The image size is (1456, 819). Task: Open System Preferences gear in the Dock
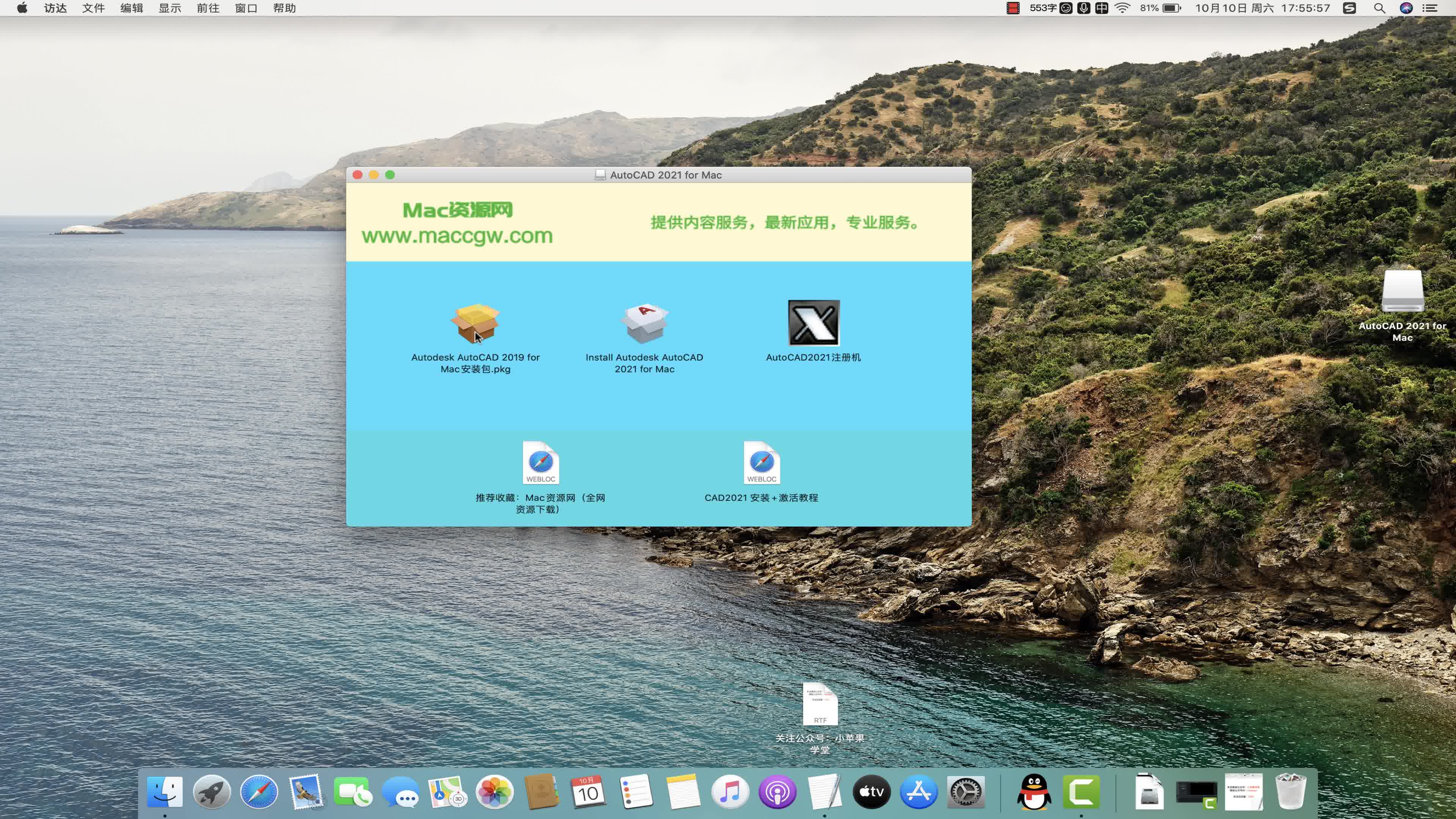[965, 791]
